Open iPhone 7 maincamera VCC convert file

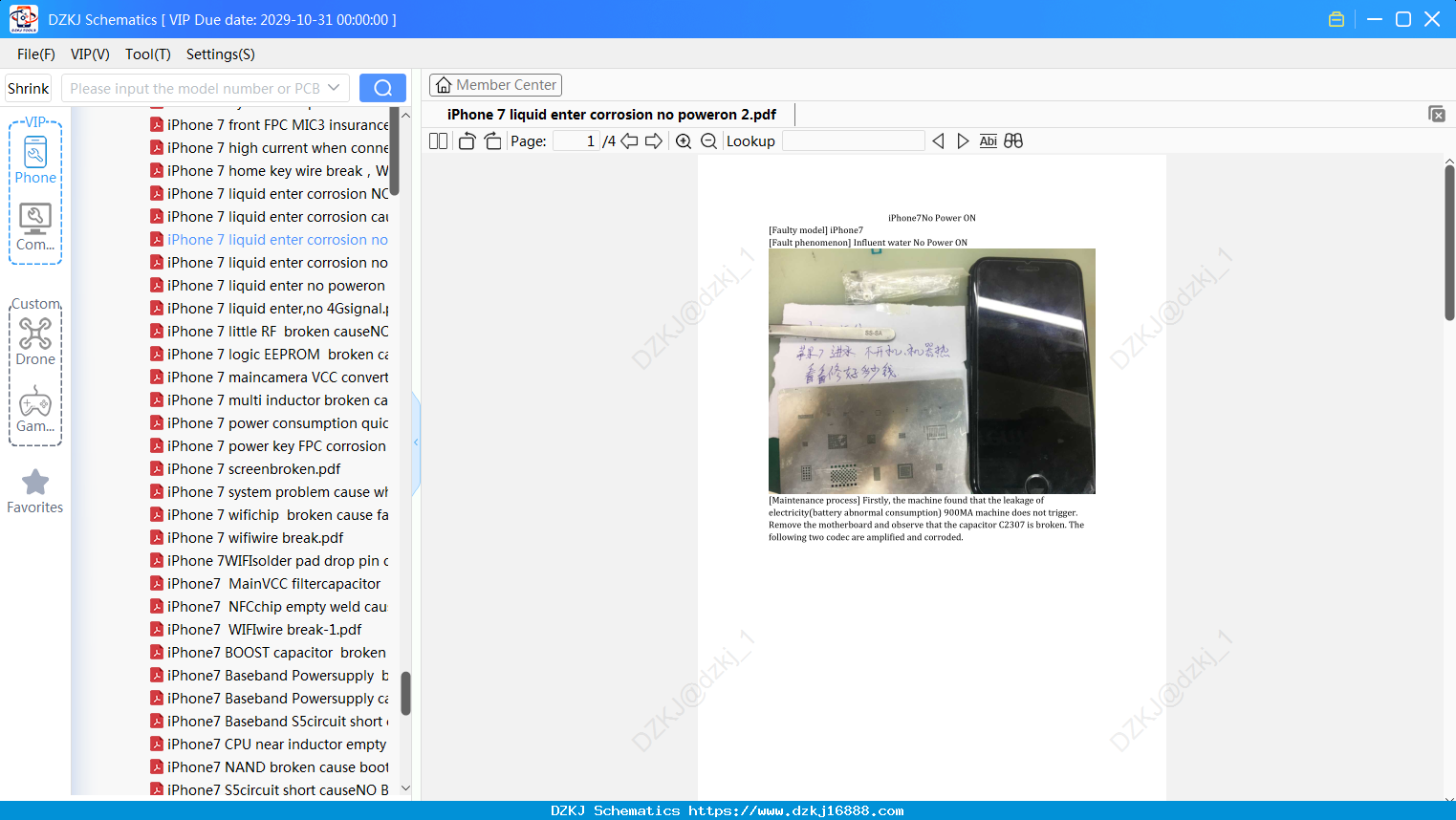pos(277,377)
